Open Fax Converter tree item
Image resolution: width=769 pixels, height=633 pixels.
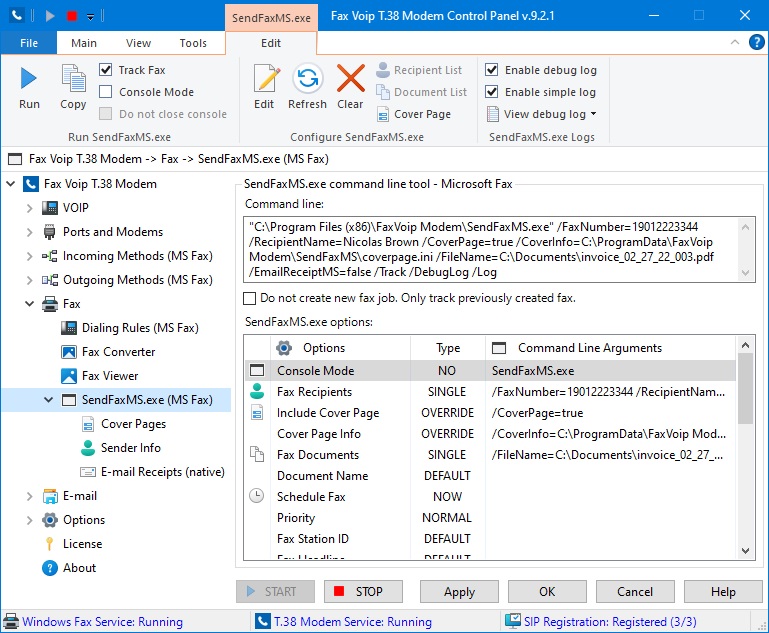pos(118,352)
